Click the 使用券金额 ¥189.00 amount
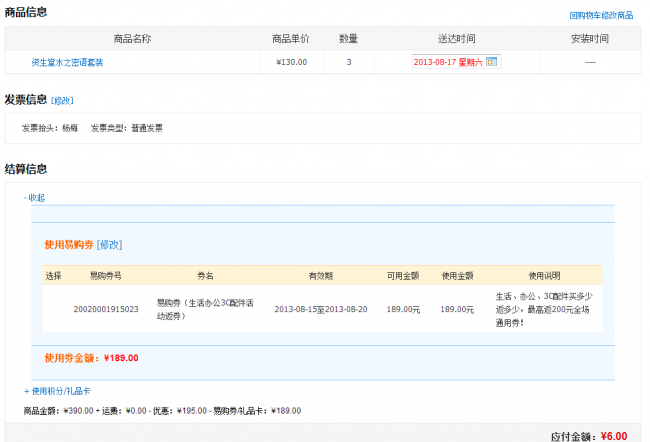Screen dimensions: 650x442 pyautogui.click(x=91, y=358)
